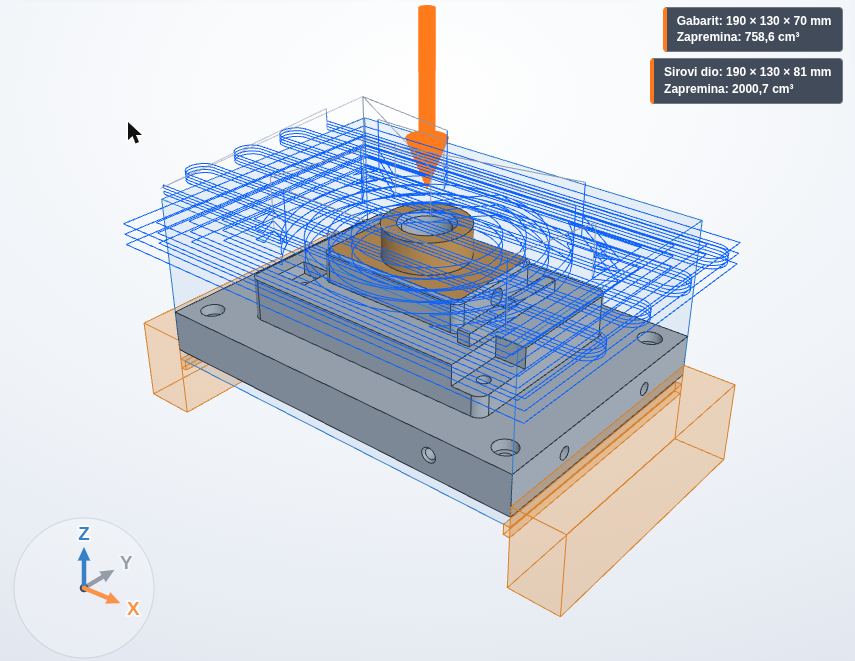Image resolution: width=855 pixels, height=661 pixels.
Task: Click the orange tool shank above the part
Action: pos(427,68)
